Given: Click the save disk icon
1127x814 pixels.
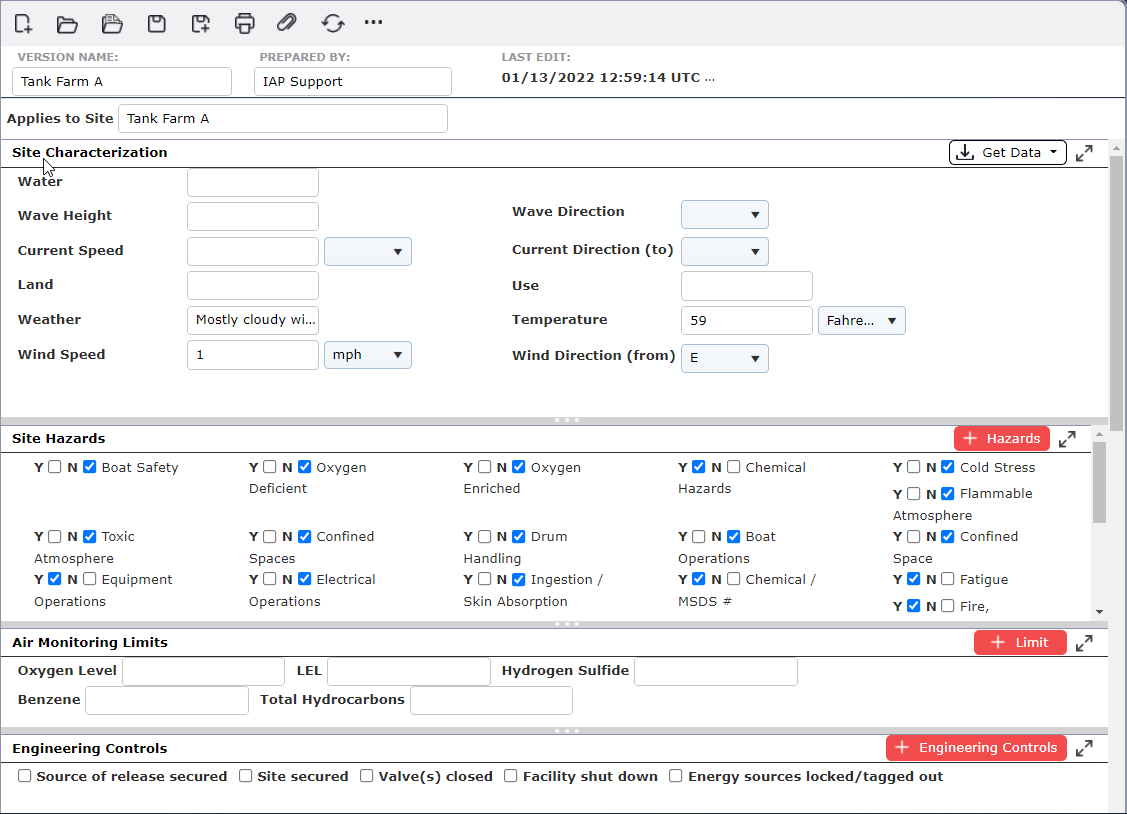Looking at the screenshot, I should pos(156,23).
